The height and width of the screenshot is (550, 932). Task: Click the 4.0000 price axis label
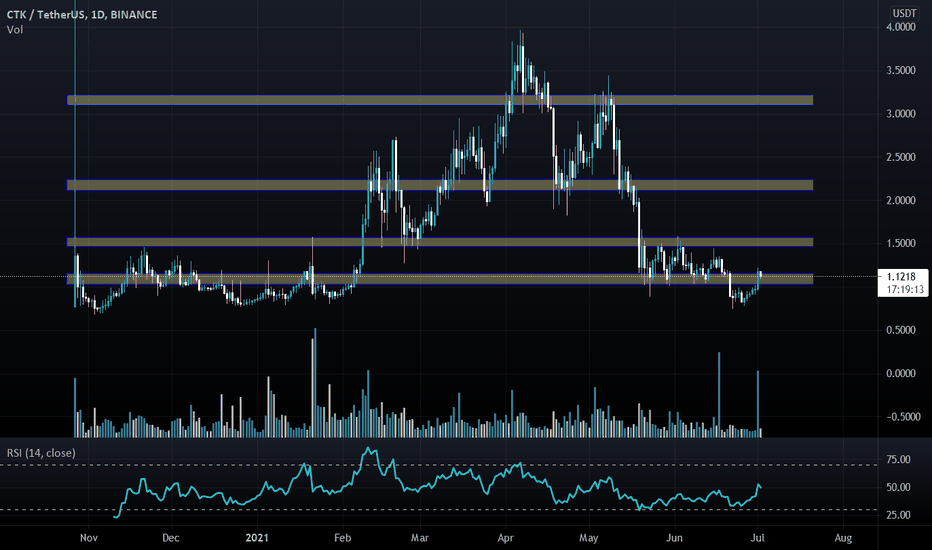click(901, 27)
